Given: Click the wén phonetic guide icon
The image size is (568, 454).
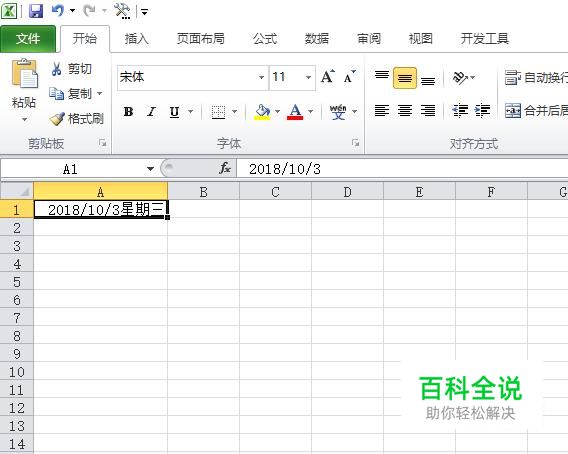Looking at the screenshot, I should pyautogui.click(x=338, y=112).
